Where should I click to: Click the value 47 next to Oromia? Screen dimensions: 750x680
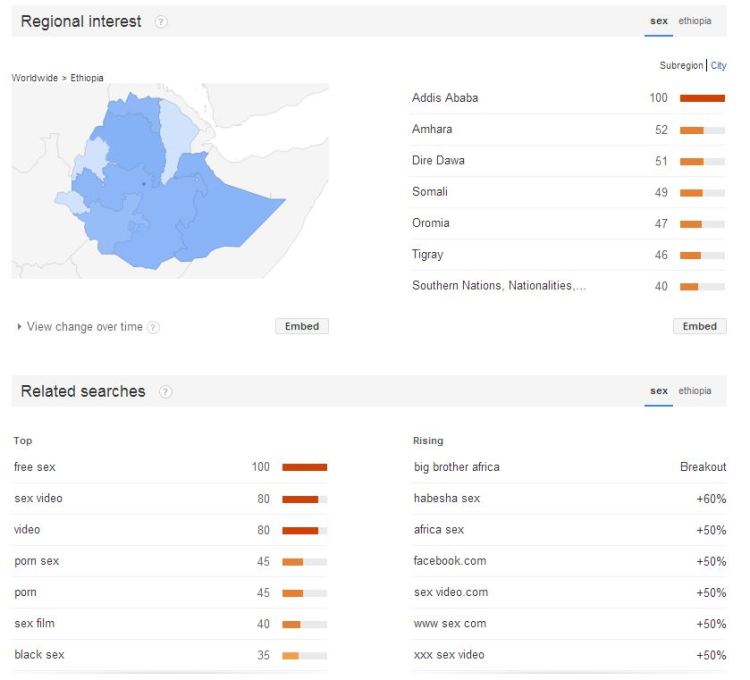(661, 224)
